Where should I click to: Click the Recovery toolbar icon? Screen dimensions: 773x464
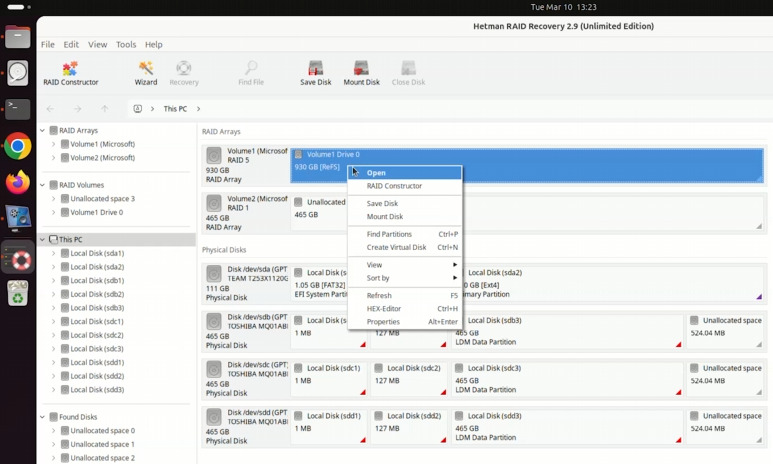coord(184,73)
